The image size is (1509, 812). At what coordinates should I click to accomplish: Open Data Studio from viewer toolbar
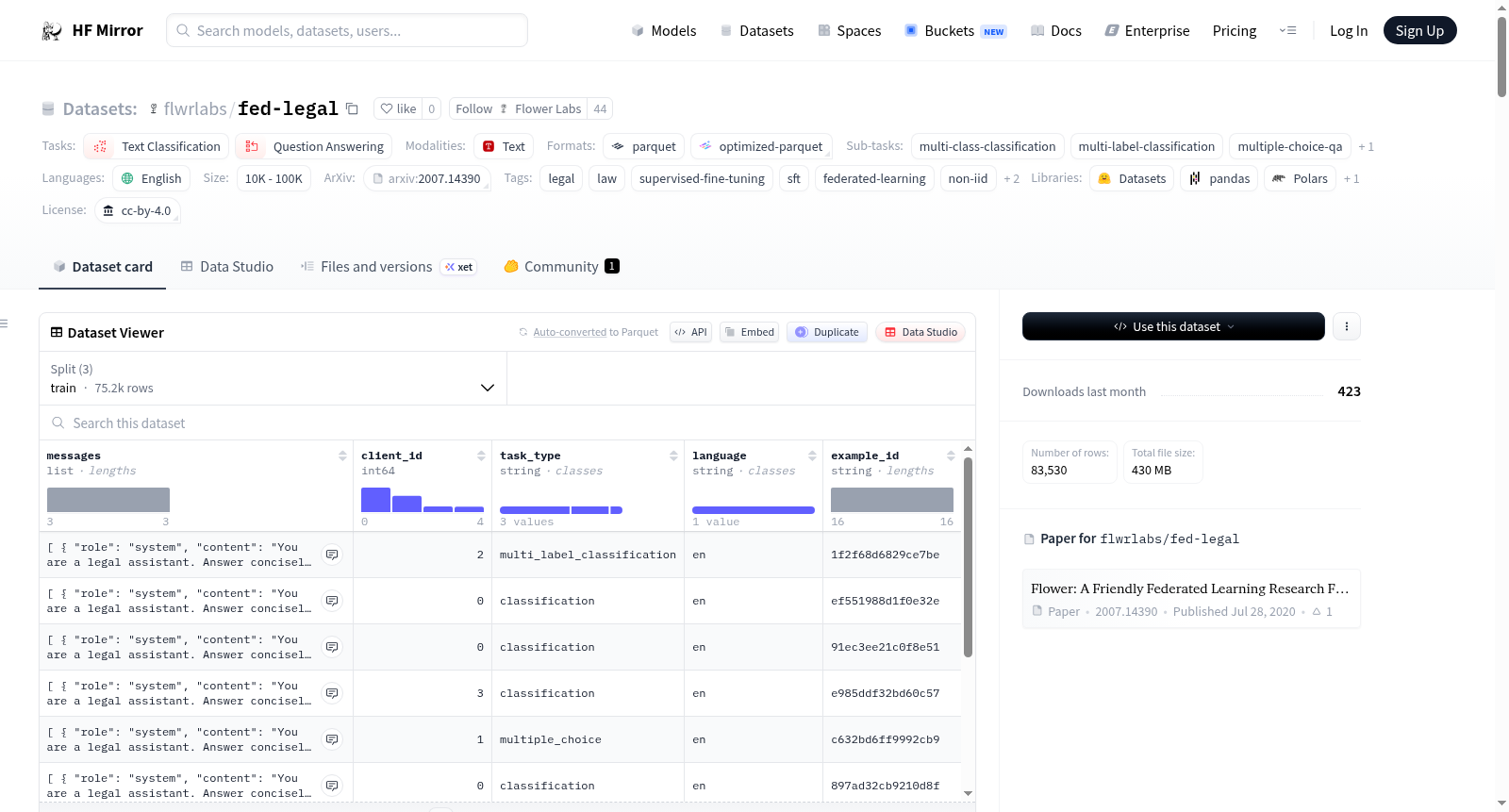tap(920, 332)
